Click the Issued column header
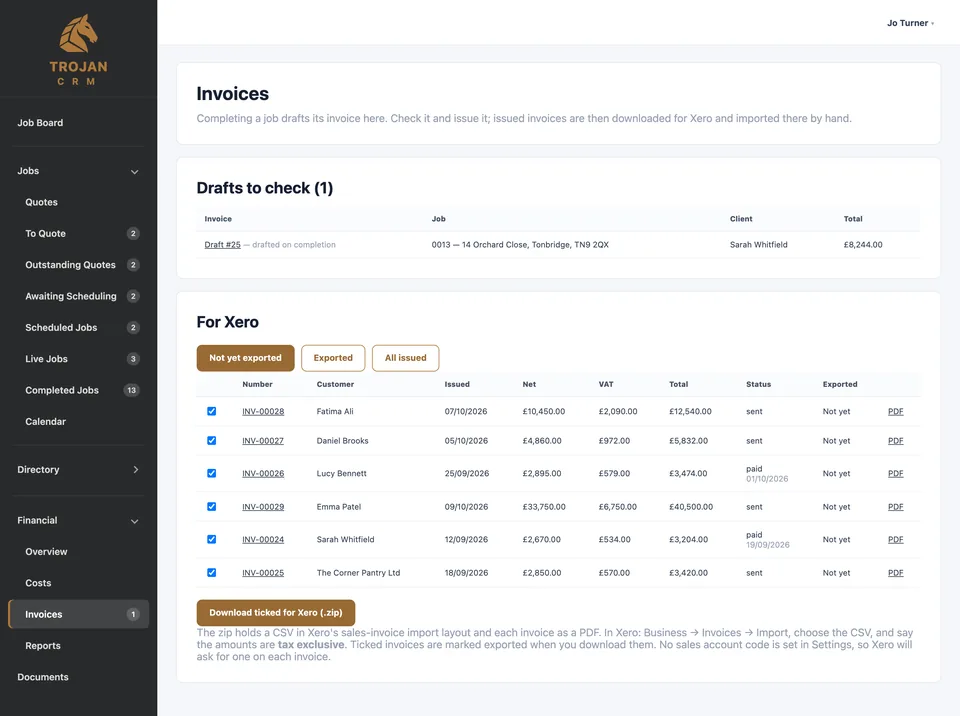960x716 pixels. tap(457, 384)
